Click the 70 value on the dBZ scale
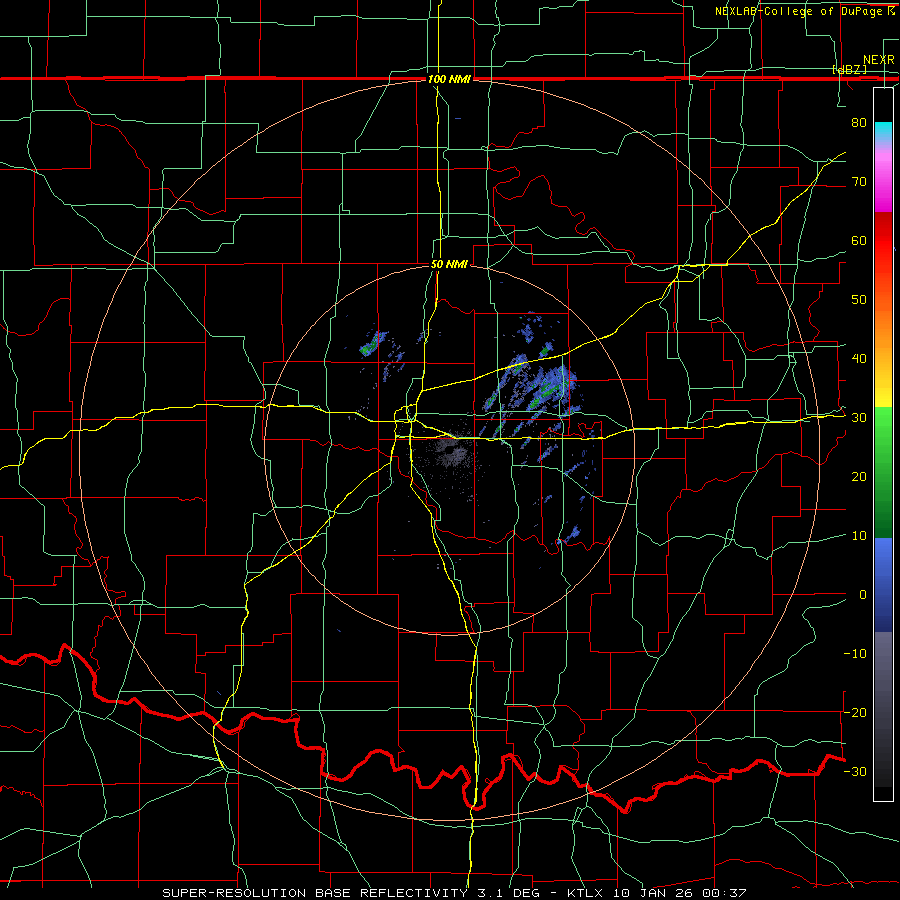900x900 pixels. pos(859,181)
